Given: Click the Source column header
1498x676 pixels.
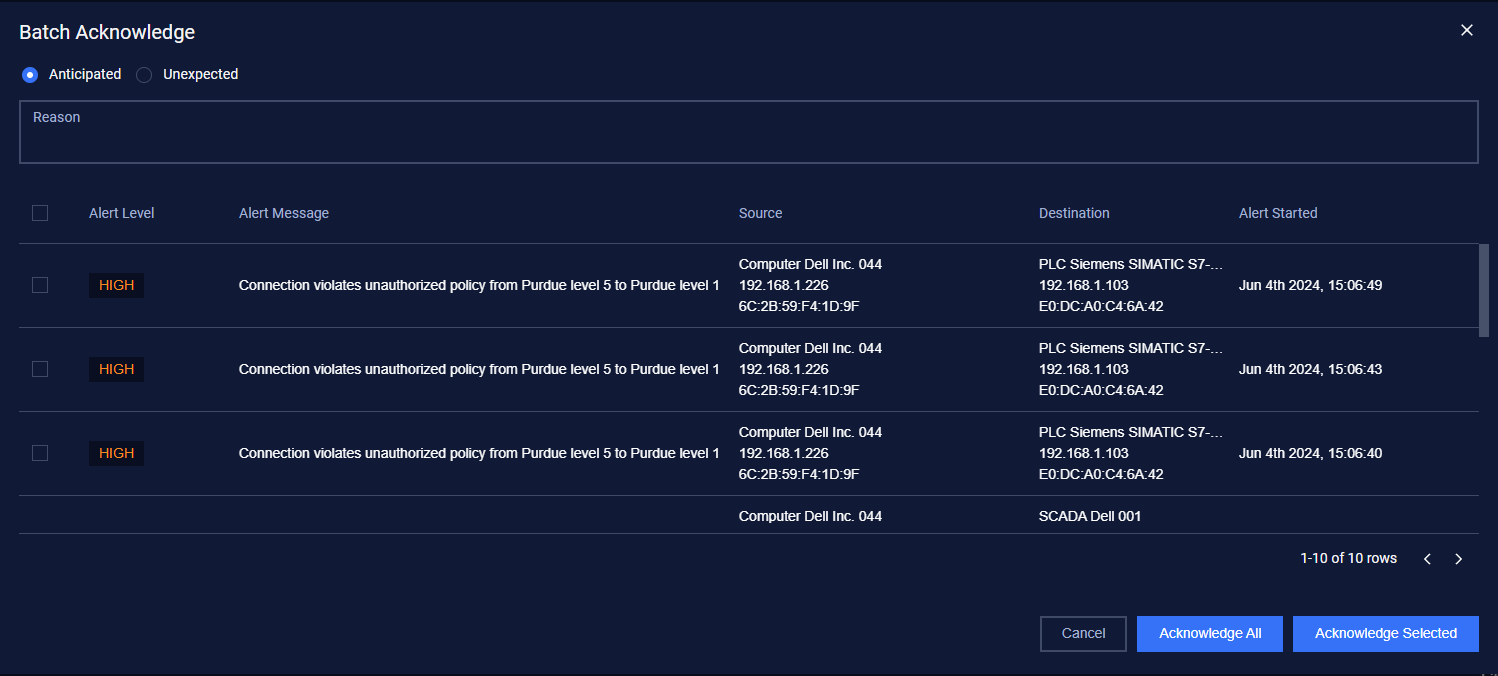Looking at the screenshot, I should (x=760, y=213).
